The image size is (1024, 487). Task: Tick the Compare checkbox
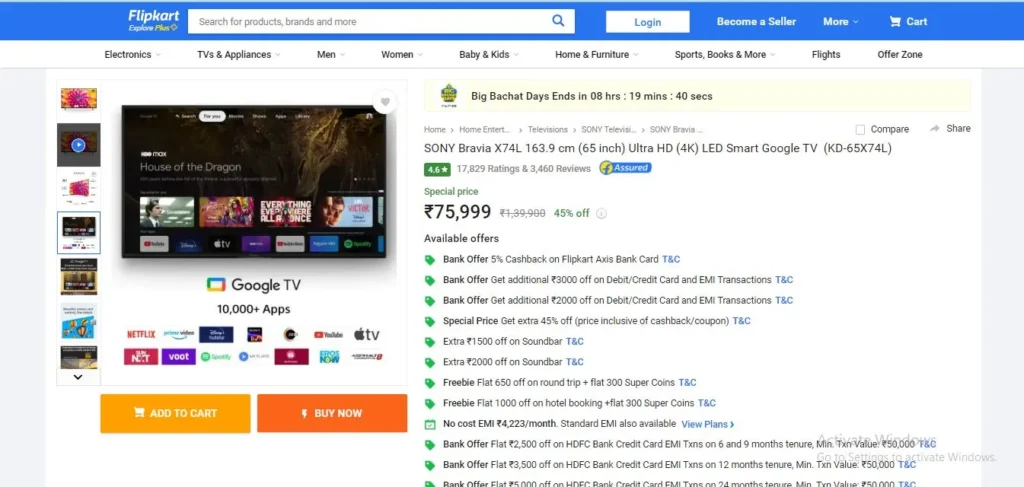pos(860,129)
